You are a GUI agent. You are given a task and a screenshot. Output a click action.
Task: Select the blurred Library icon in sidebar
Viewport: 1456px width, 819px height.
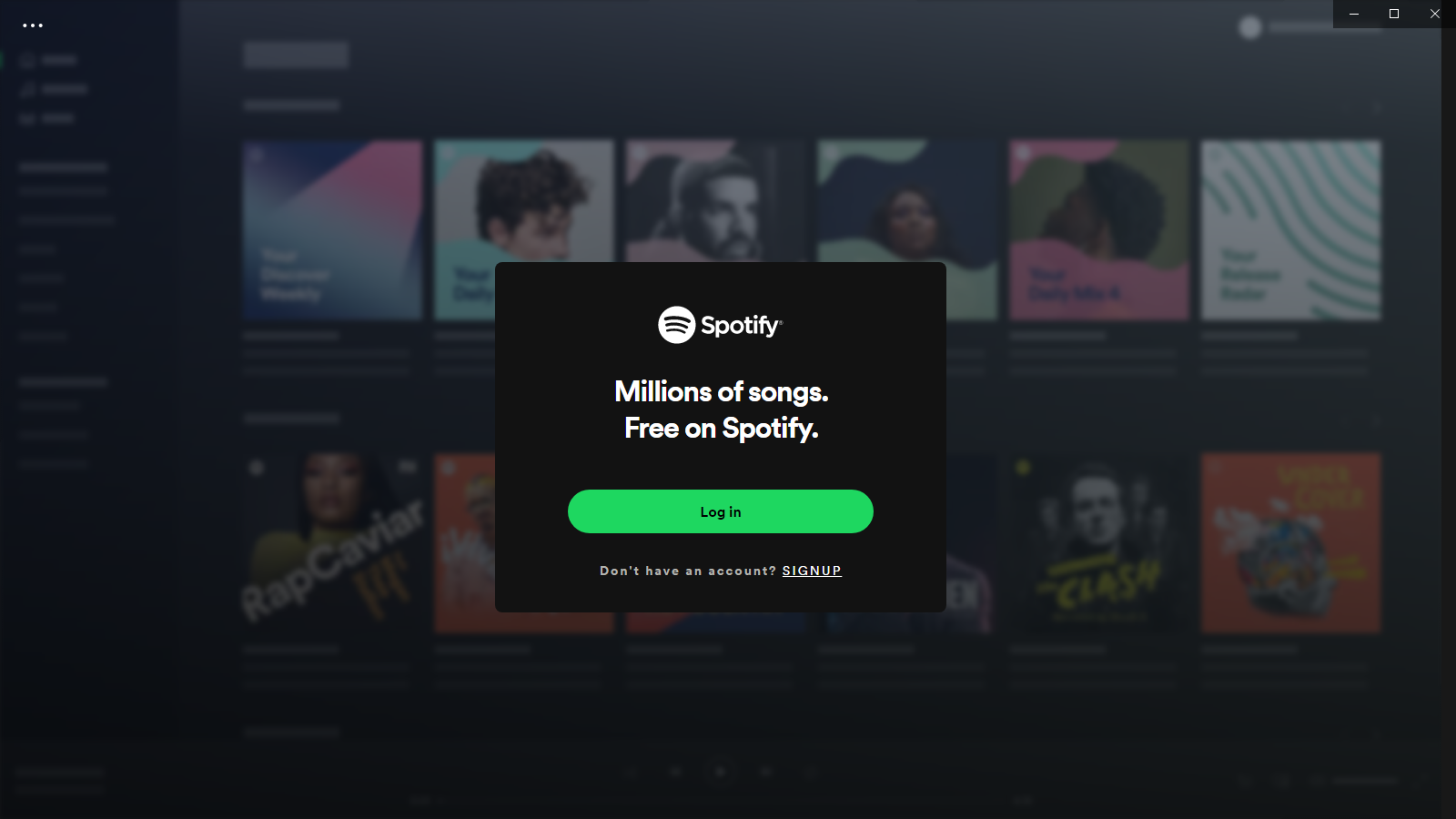(x=27, y=118)
